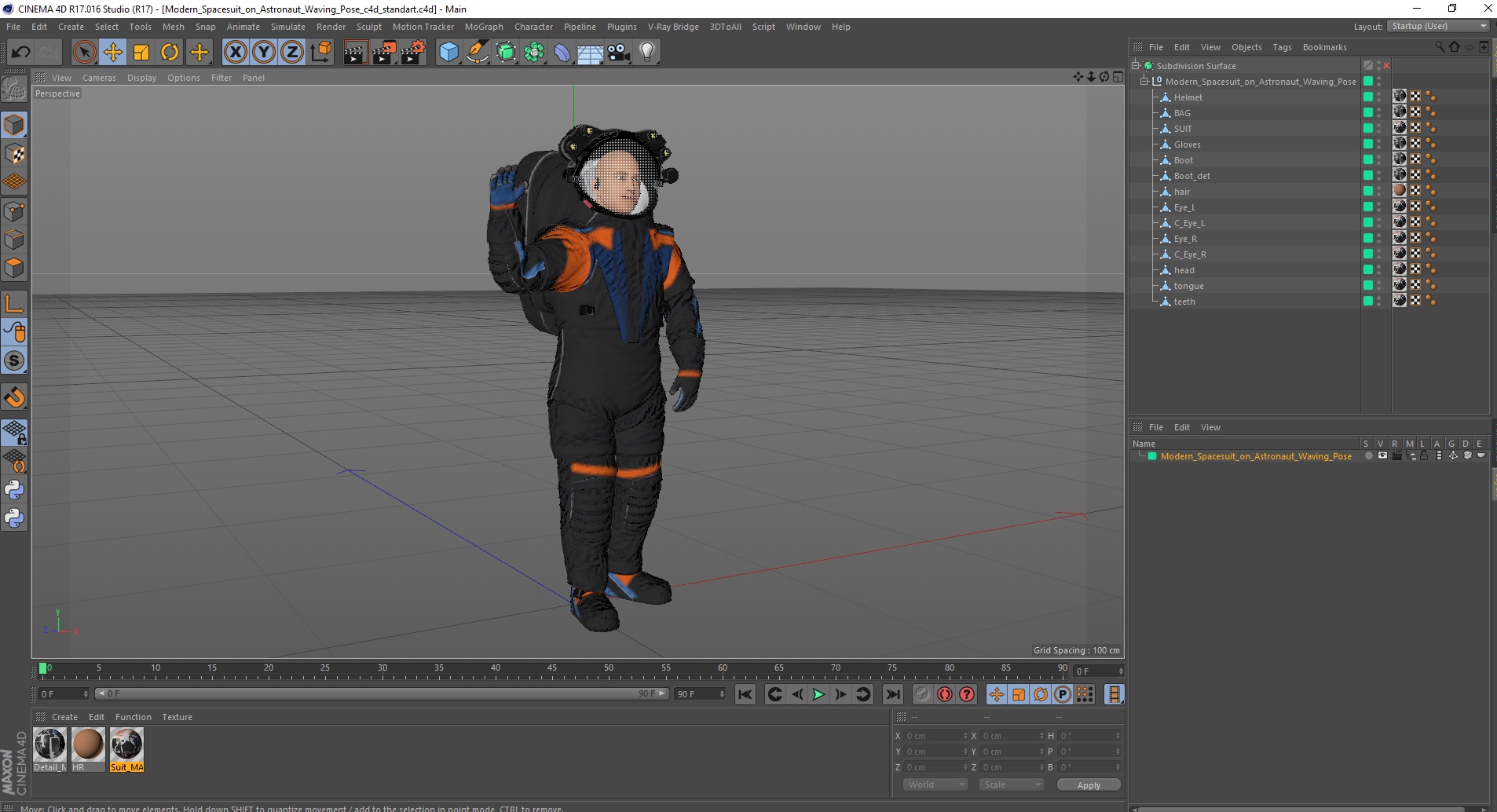The image size is (1497, 812).
Task: Toggle visibility dots for Gloves
Action: (1379, 144)
